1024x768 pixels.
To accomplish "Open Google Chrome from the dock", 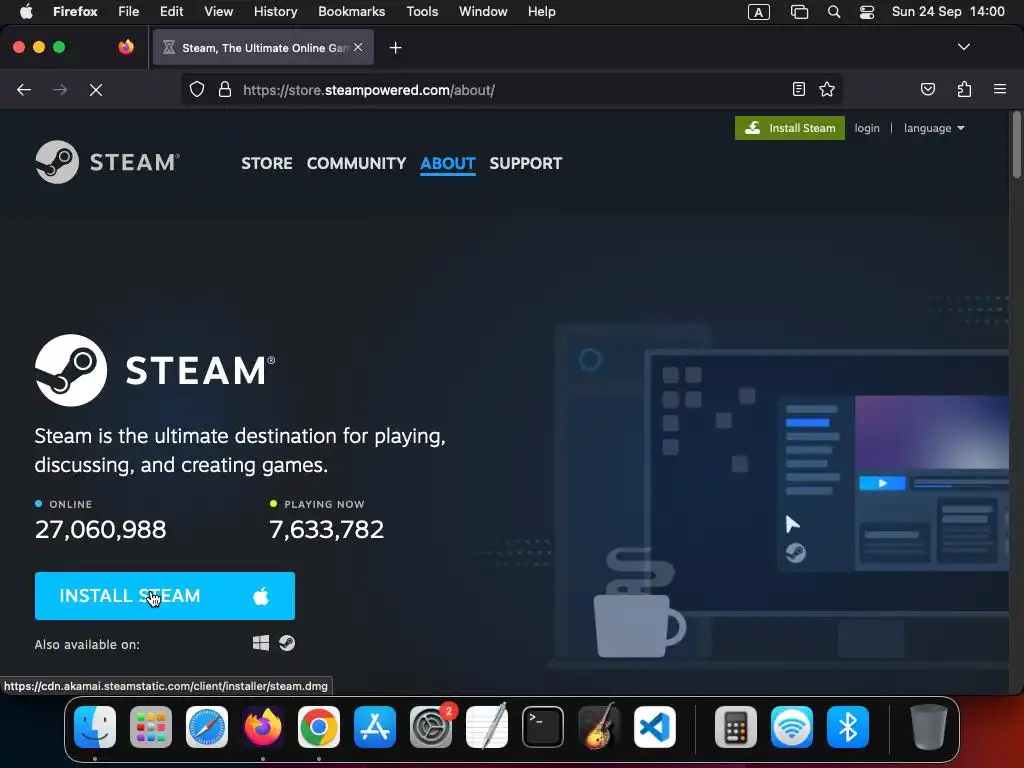I will 319,727.
